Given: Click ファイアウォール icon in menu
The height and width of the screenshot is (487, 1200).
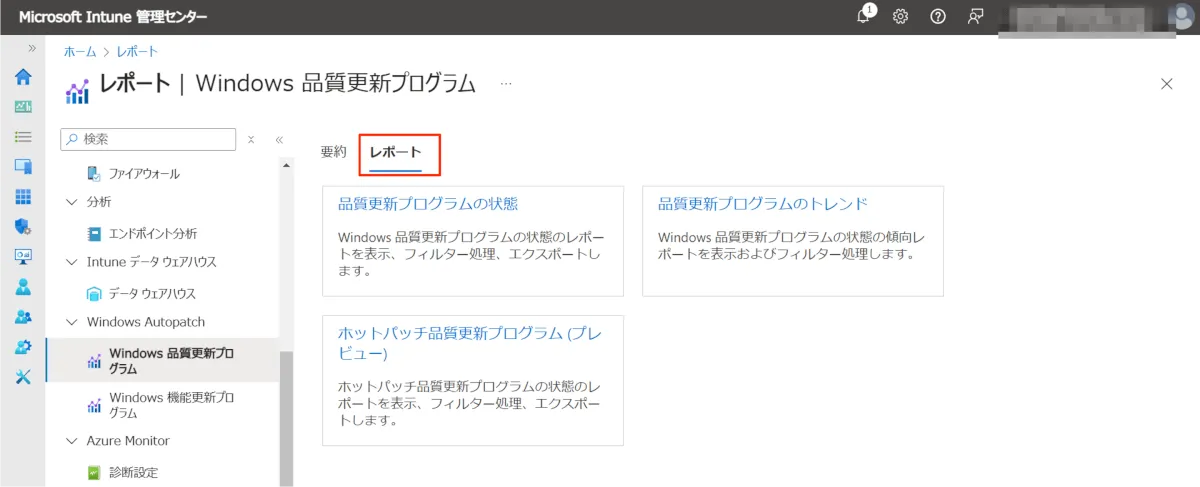Looking at the screenshot, I should coord(94,174).
